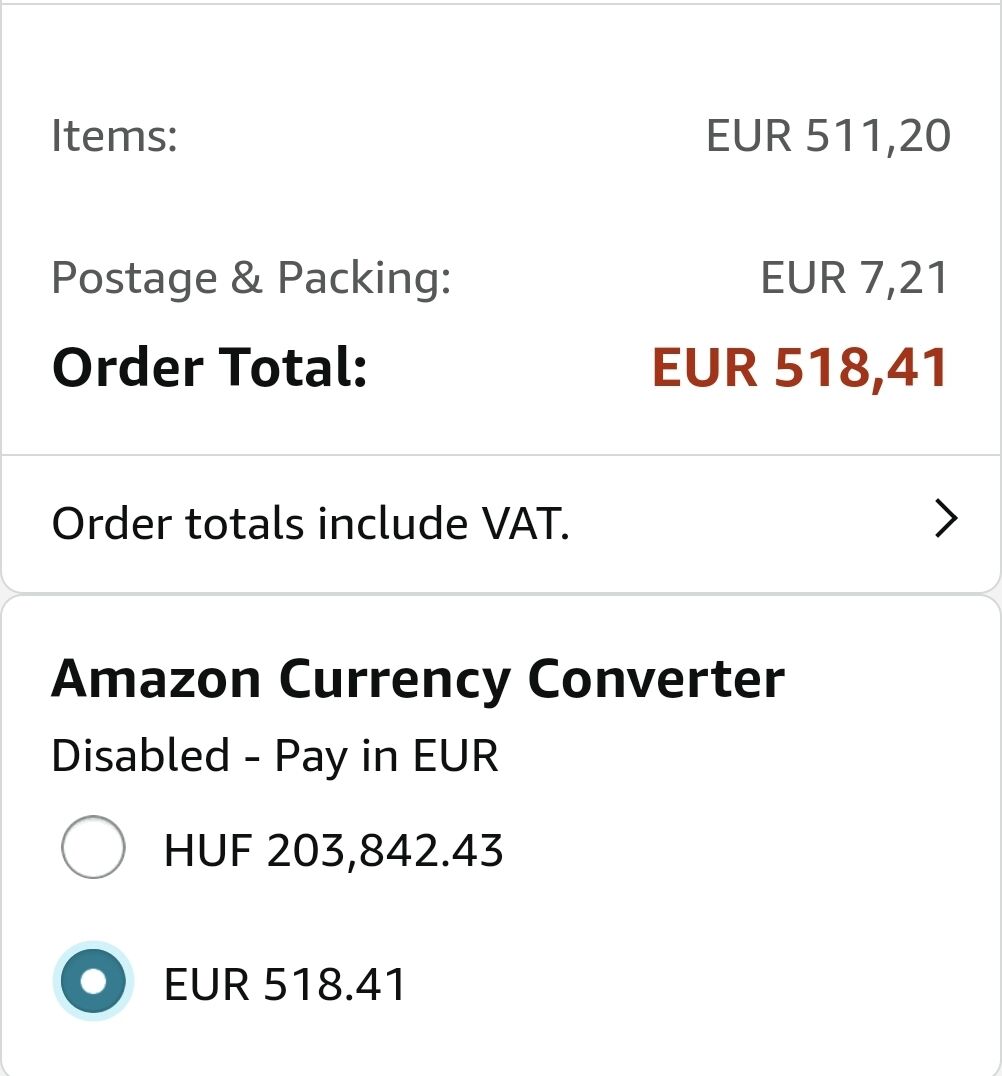
Task: Select the HUF 203,842.43 radio button
Action: (x=93, y=847)
